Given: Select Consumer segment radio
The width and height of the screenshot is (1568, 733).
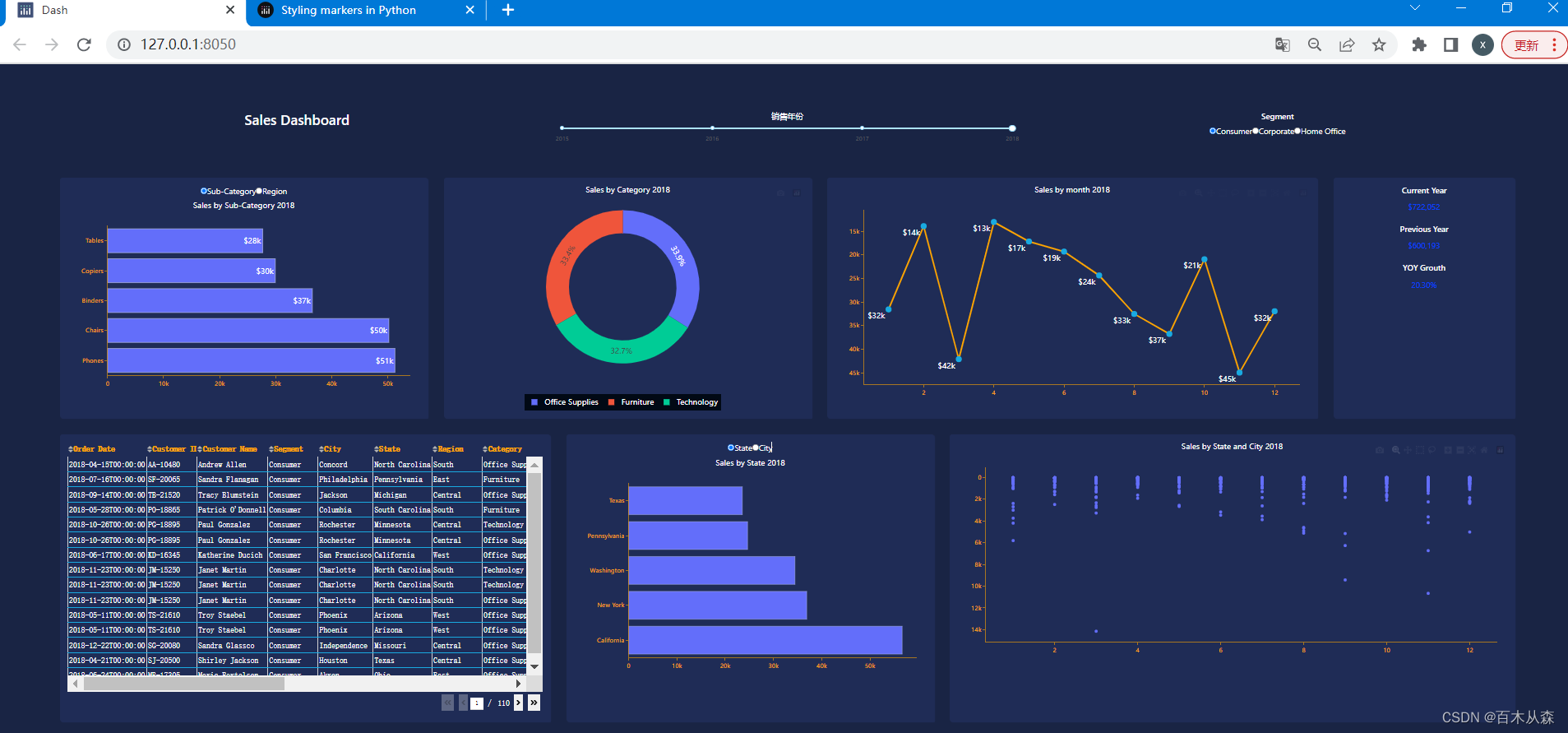Looking at the screenshot, I should (1212, 131).
